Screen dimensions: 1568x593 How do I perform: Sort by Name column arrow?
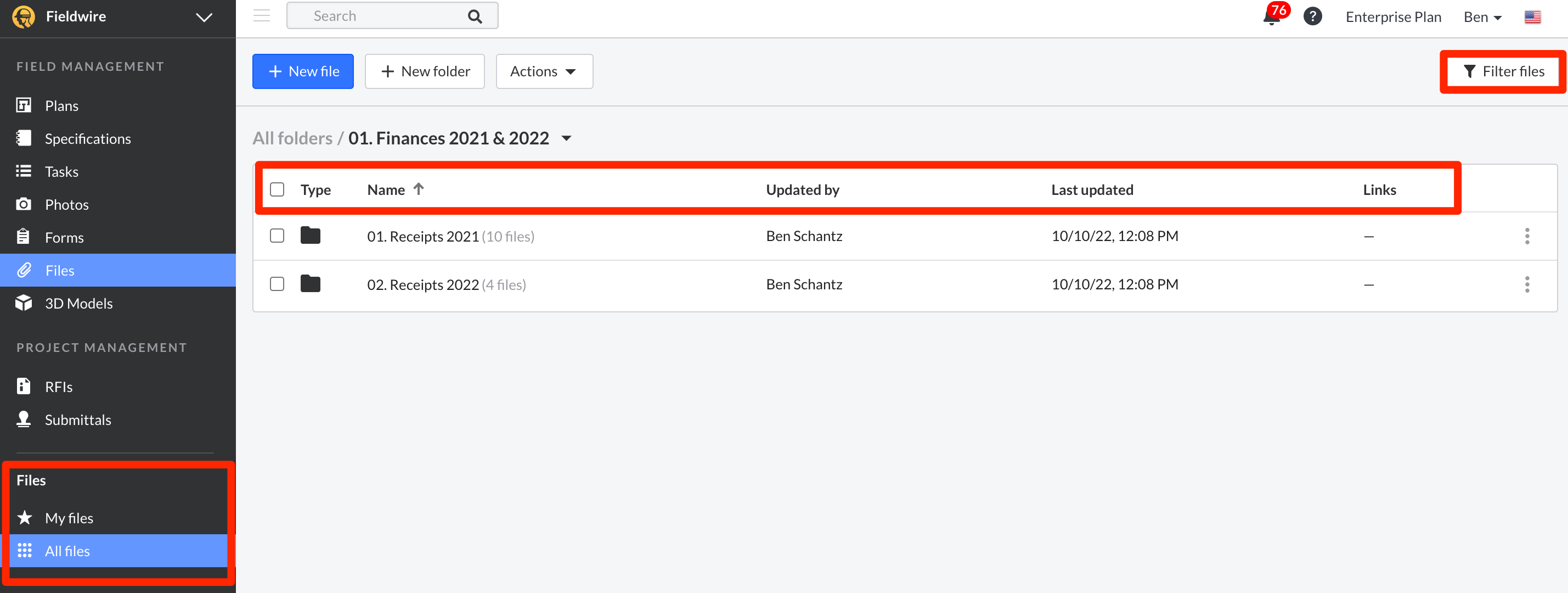[418, 189]
